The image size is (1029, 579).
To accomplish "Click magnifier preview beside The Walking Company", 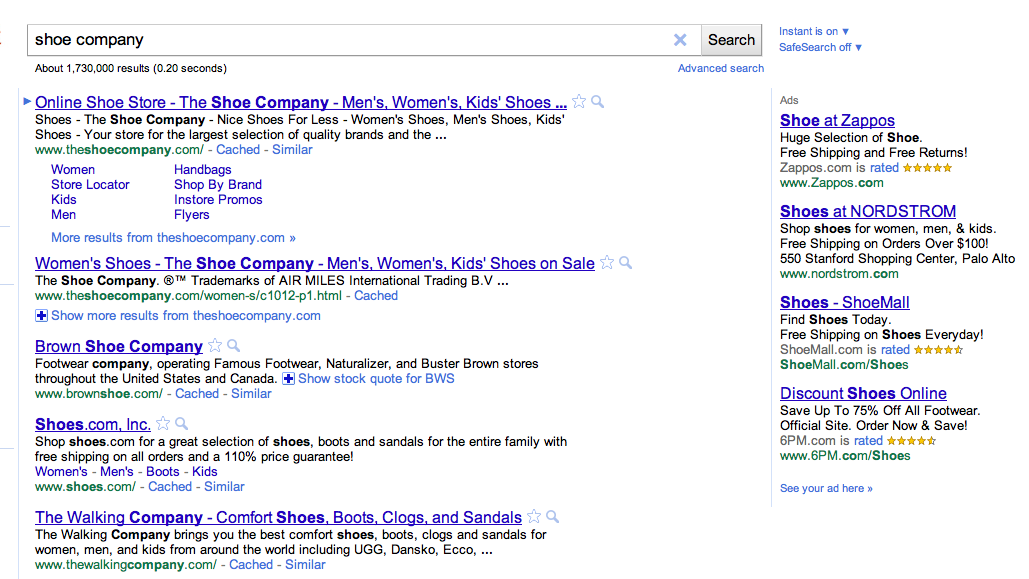I will [553, 517].
